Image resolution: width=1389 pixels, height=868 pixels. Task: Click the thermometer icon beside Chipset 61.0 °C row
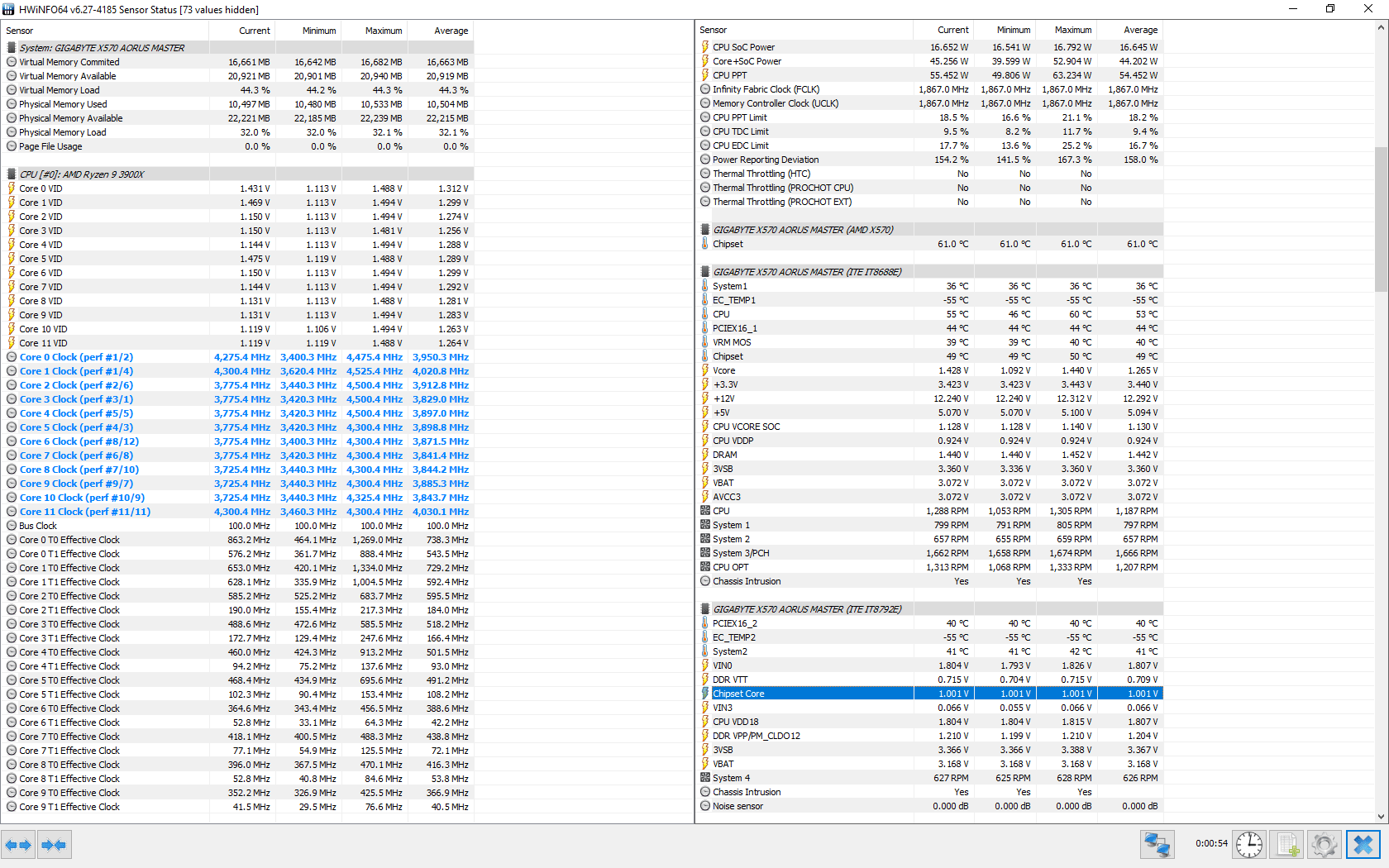pos(705,244)
